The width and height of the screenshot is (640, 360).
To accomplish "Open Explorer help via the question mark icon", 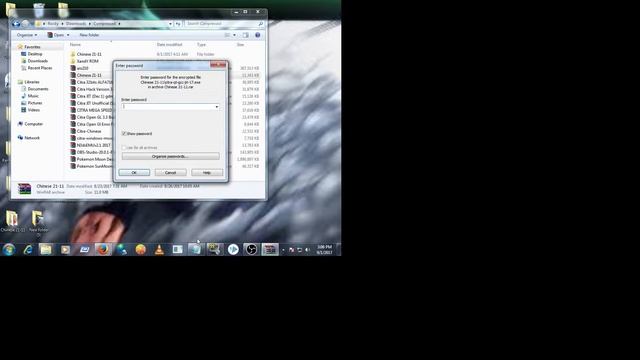I will pos(258,35).
